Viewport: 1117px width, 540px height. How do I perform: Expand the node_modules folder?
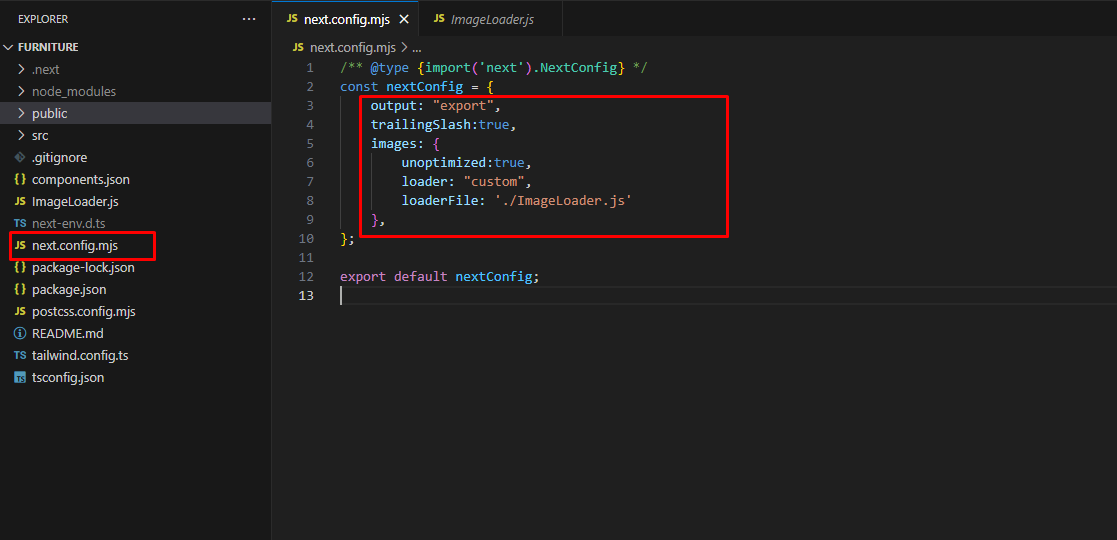click(22, 91)
